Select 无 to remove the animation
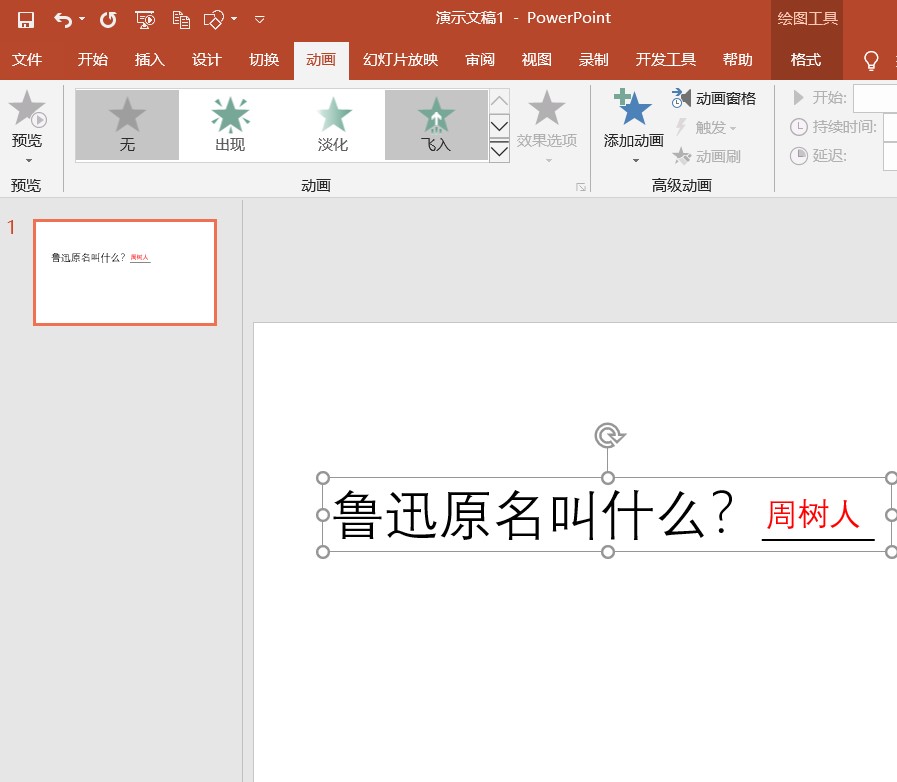Viewport: 897px width, 782px height. (x=126, y=120)
